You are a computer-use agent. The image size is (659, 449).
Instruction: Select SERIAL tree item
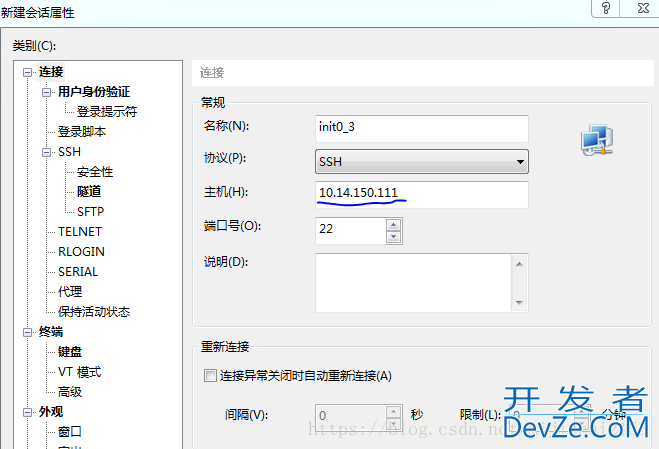[78, 272]
